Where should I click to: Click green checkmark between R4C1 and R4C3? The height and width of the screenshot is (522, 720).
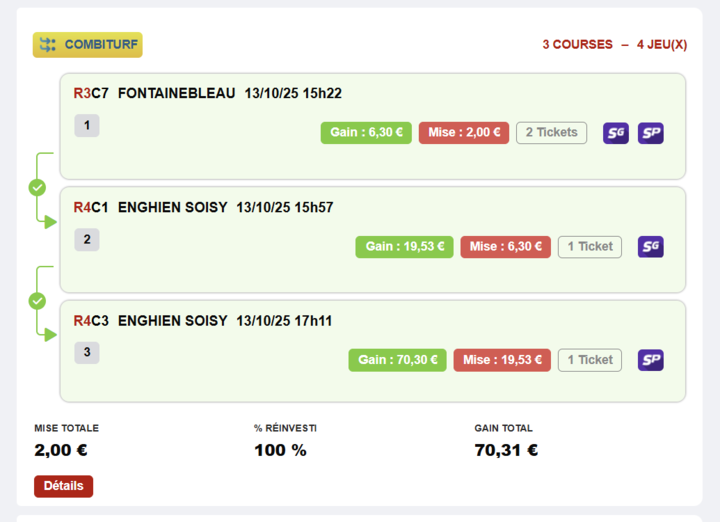[37, 300]
